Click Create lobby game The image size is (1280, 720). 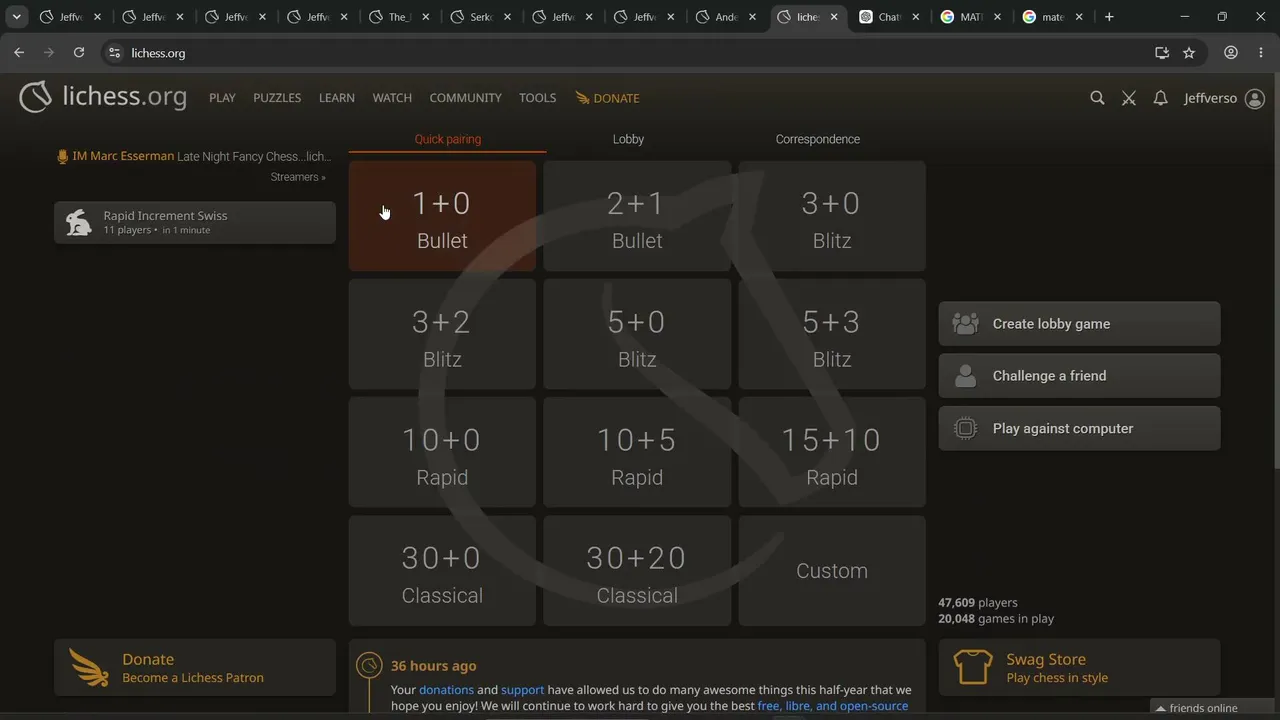point(1079,324)
